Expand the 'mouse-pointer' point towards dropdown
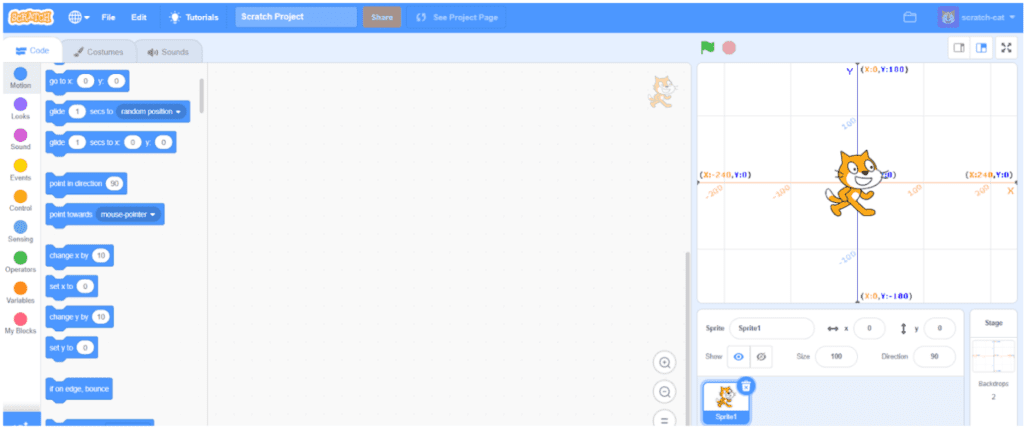This screenshot has width=1024, height=434. (x=130, y=214)
